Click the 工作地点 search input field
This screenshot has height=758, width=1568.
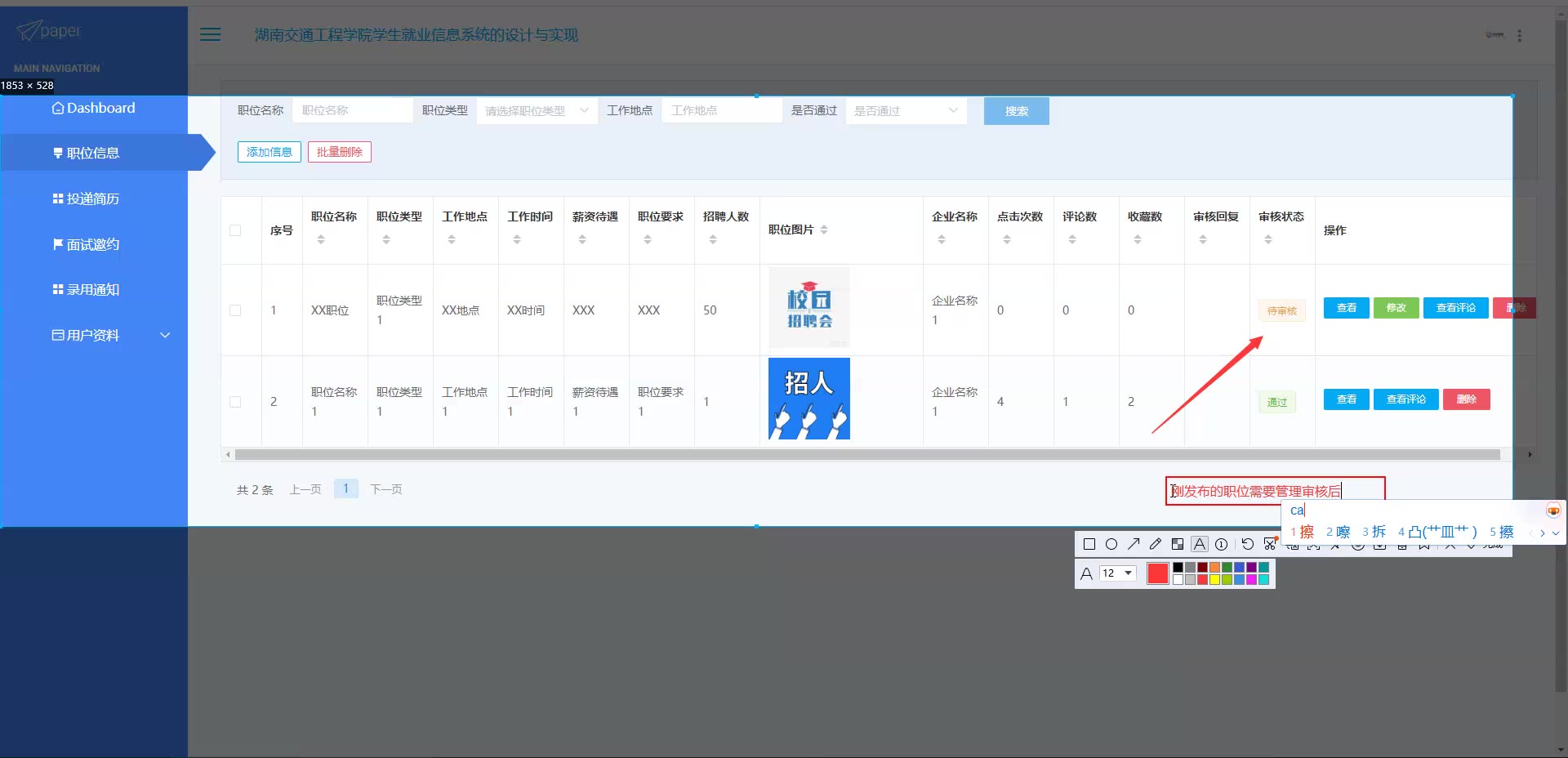pyautogui.click(x=722, y=110)
